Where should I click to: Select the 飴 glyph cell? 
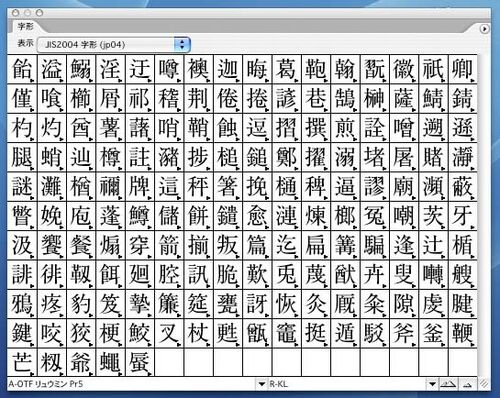23,69
